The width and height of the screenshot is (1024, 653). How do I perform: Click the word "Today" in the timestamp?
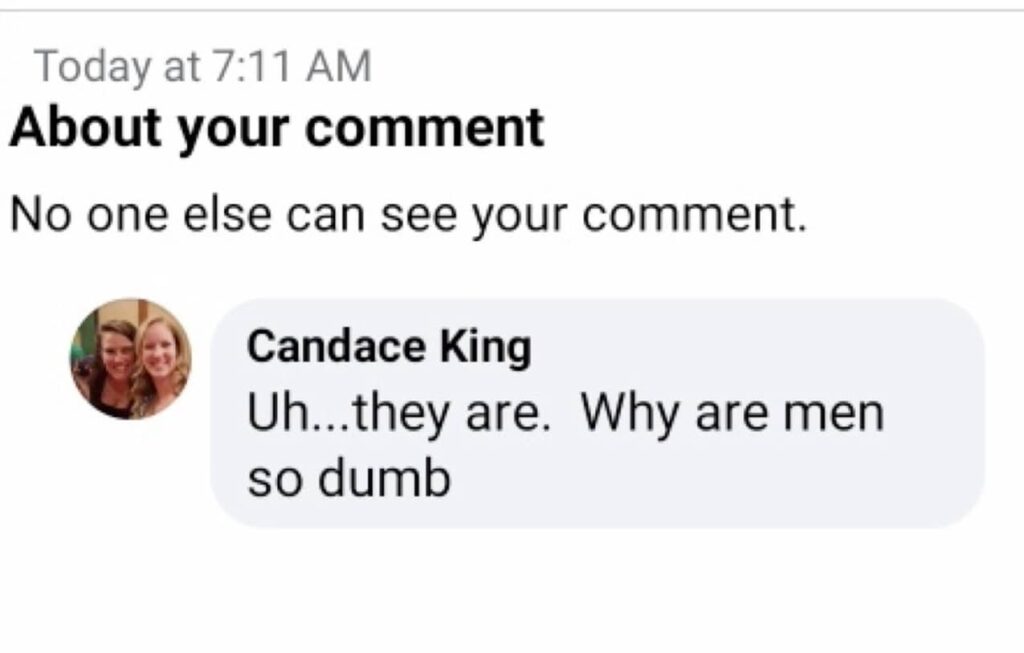pyautogui.click(x=86, y=67)
